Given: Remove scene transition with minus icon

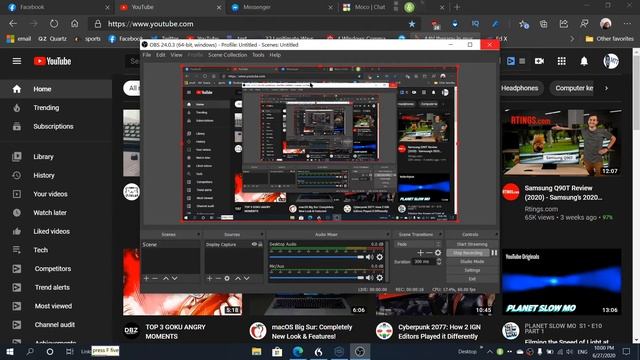Looking at the screenshot, I should (429, 253).
